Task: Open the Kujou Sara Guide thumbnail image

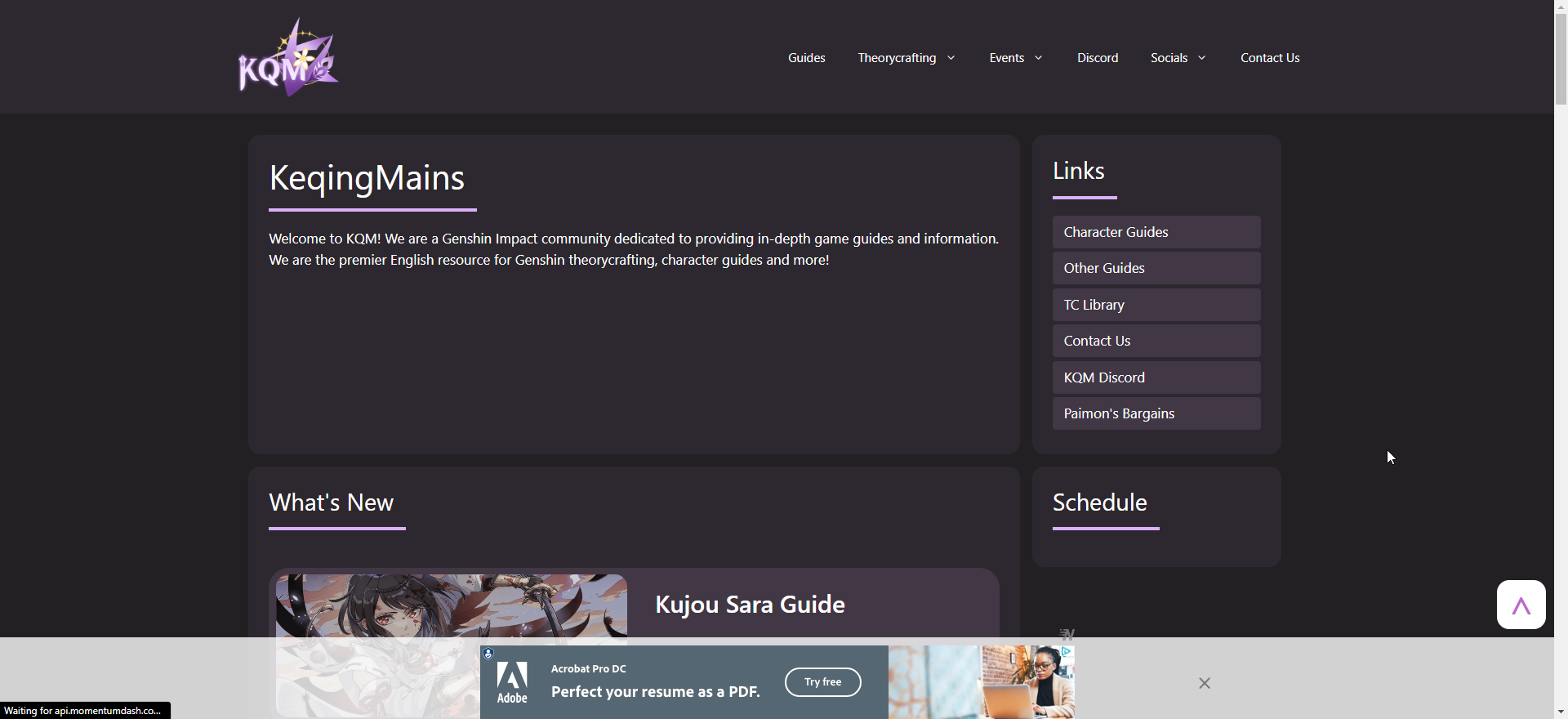Action: 451,605
